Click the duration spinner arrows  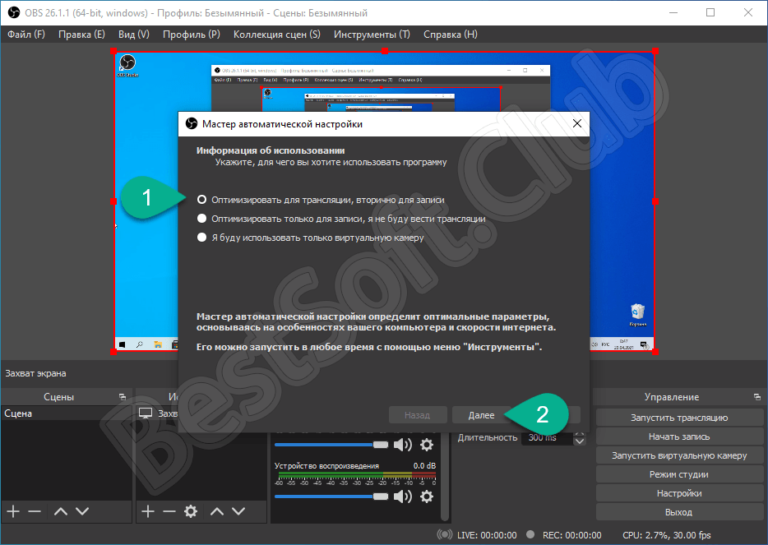pyautogui.click(x=579, y=437)
